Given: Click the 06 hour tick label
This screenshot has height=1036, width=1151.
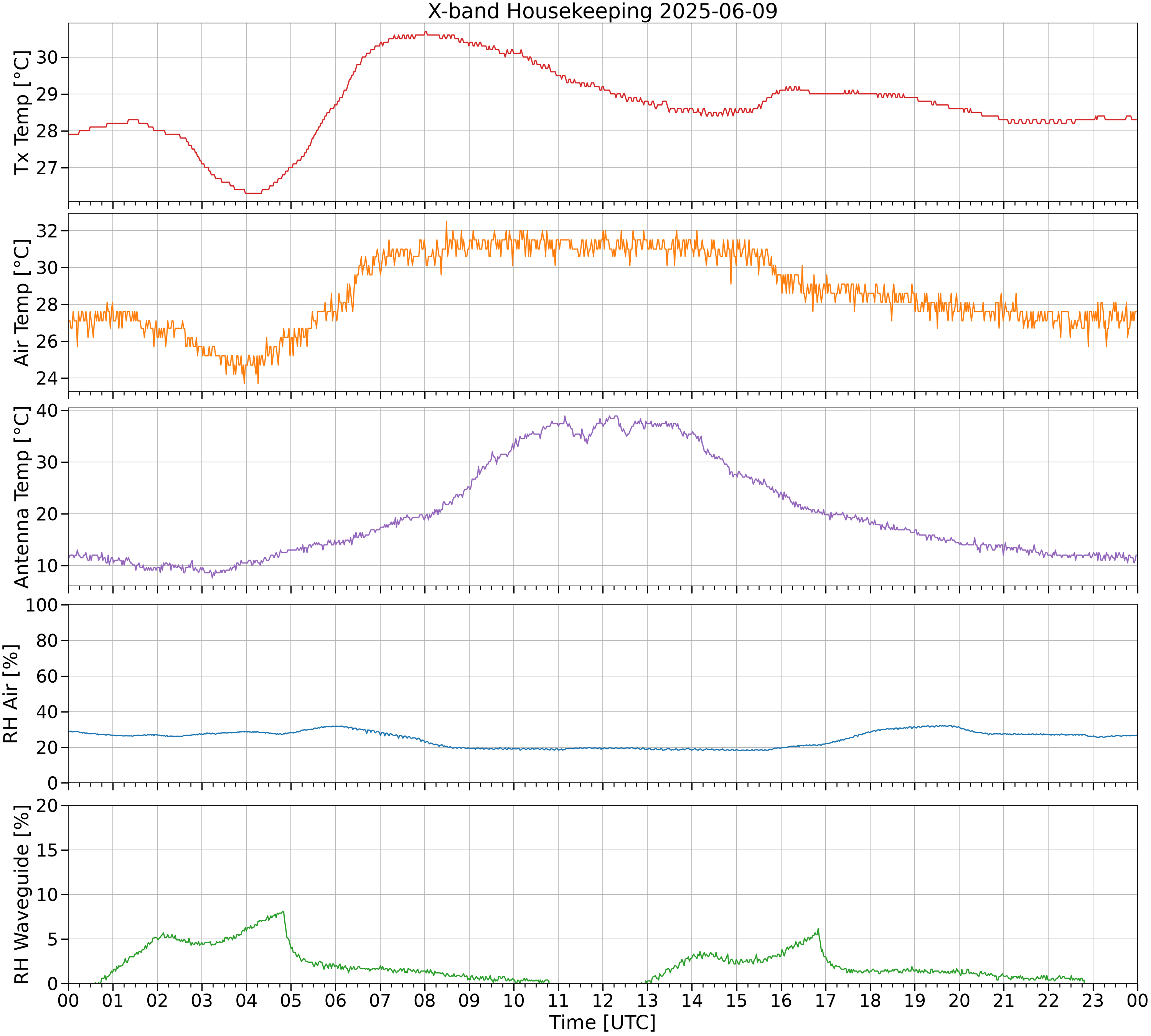Looking at the screenshot, I should 335,1000.
